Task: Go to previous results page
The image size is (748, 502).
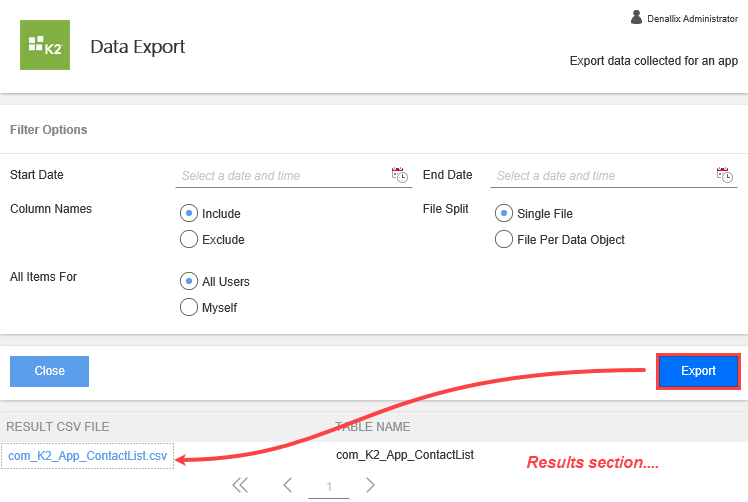Action: click(x=287, y=485)
